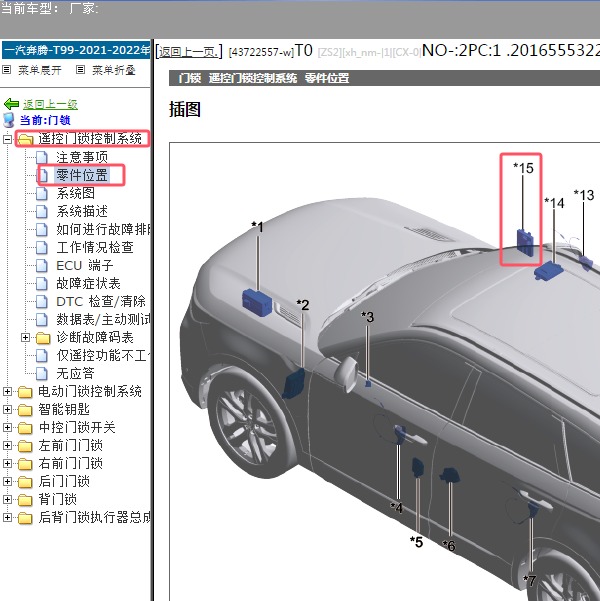600x601 pixels.
Task: Click the green back arrow icon
Action: coord(11,104)
